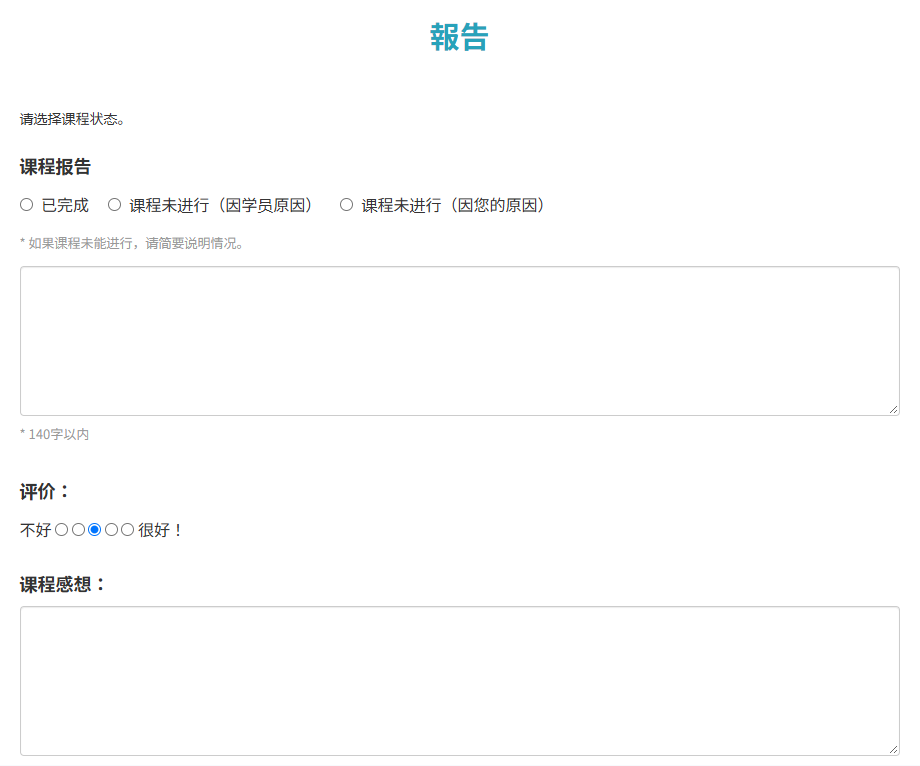
Task: Click the 课程未进行（因您的原因） label
Action: pos(454,205)
